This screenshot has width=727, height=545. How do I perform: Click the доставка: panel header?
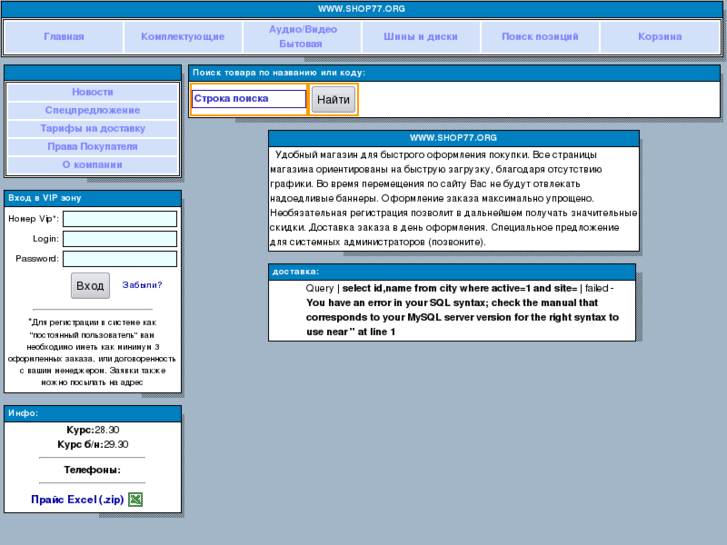pos(452,272)
